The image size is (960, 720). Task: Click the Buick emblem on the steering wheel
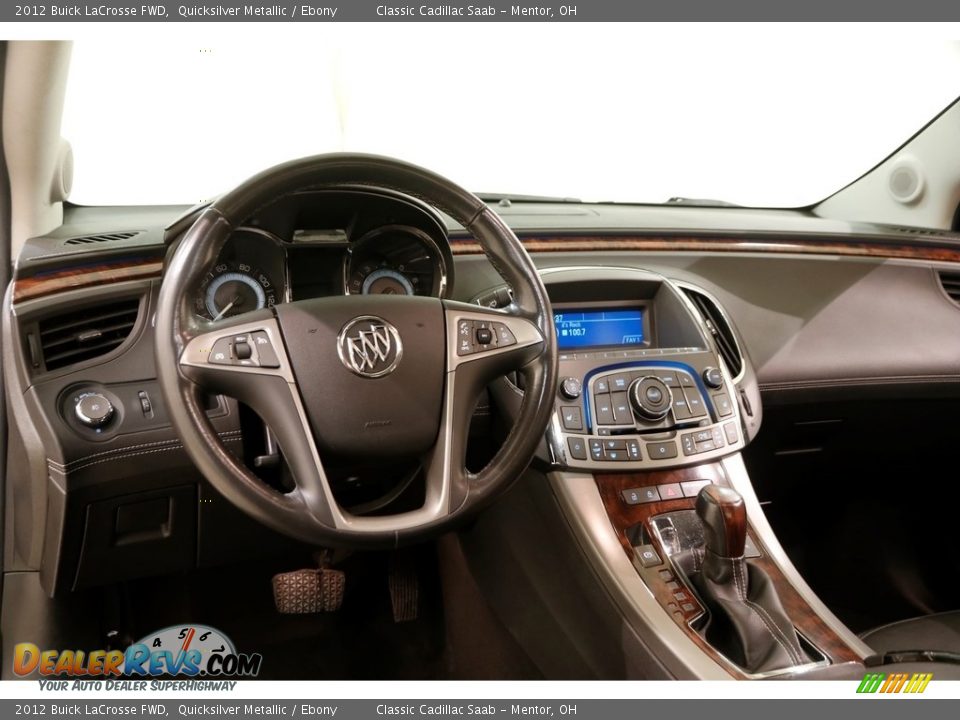[x=369, y=345]
